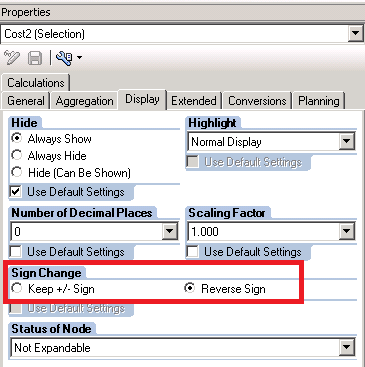Open the Extended tab

point(194,101)
